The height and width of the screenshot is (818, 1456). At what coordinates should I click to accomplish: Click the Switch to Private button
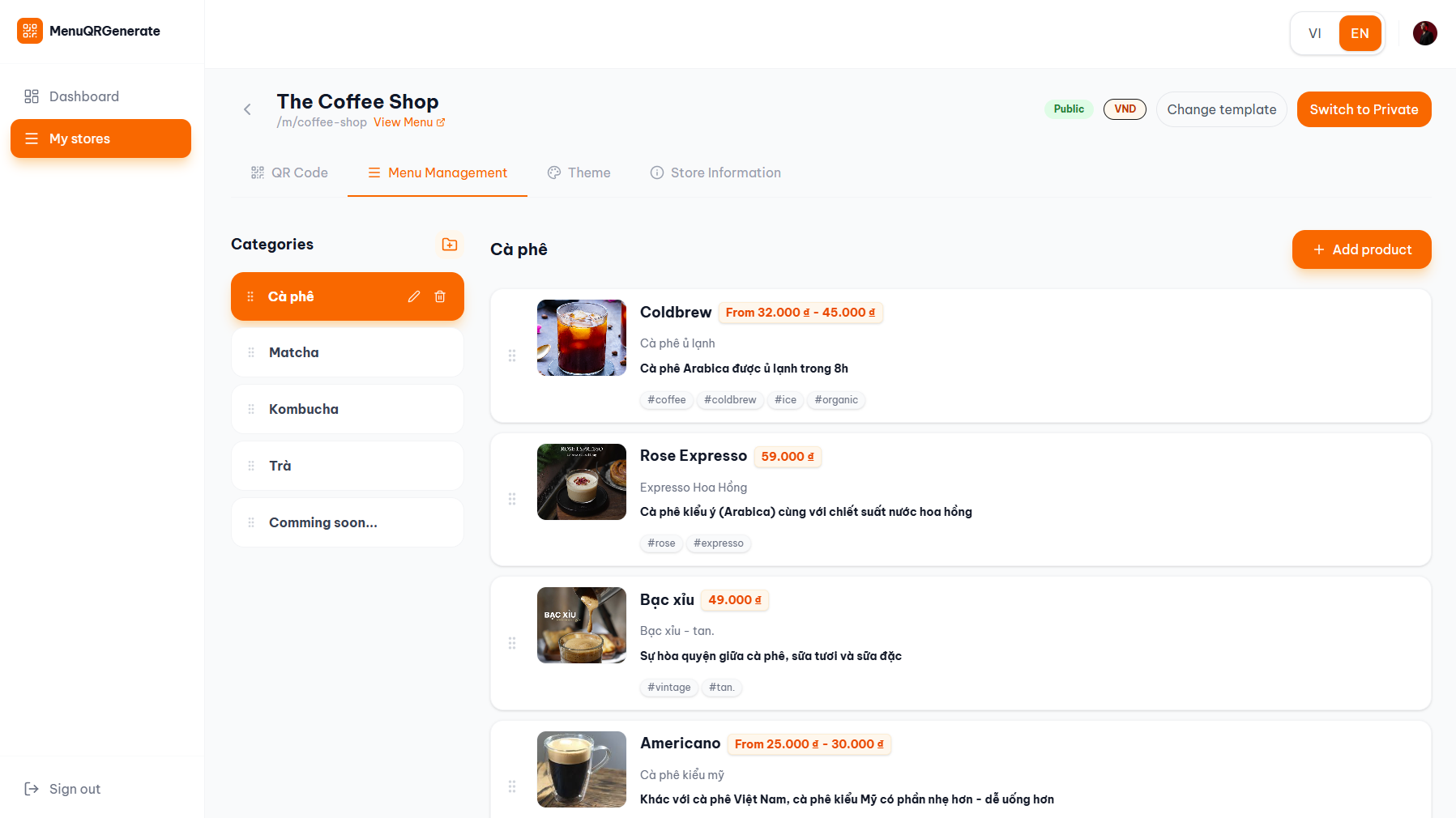(1364, 109)
